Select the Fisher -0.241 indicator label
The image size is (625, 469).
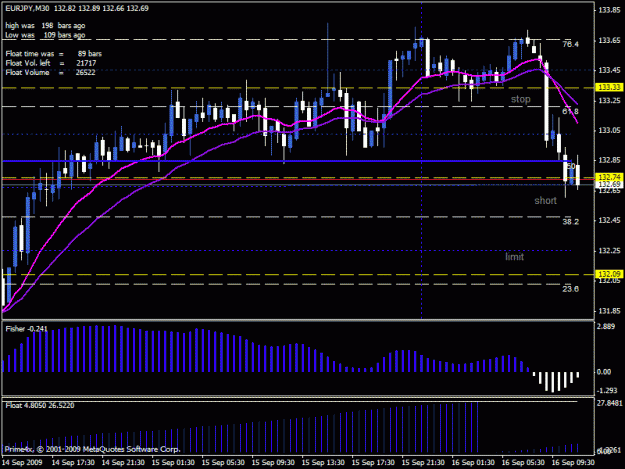point(26,329)
